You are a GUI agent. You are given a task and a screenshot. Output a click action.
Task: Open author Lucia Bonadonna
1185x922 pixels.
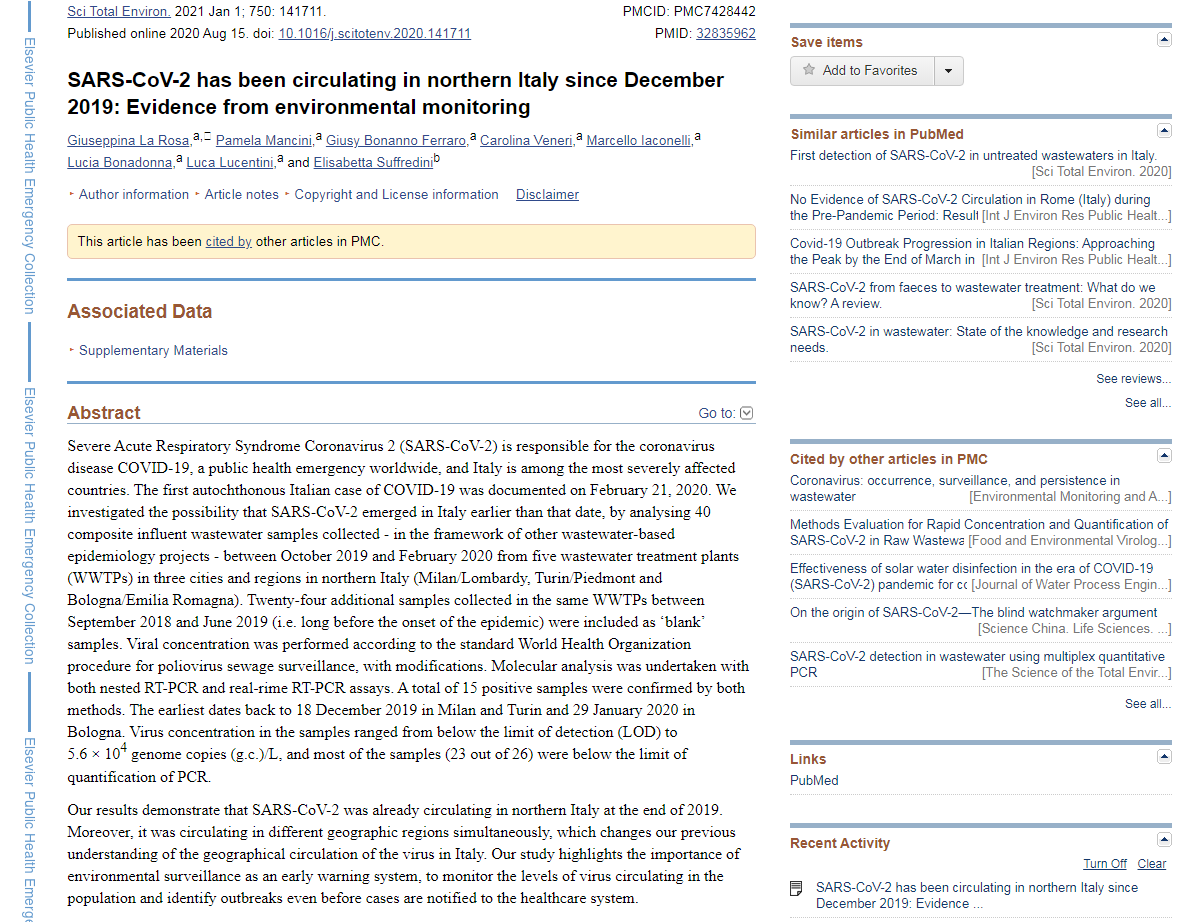pos(119,162)
